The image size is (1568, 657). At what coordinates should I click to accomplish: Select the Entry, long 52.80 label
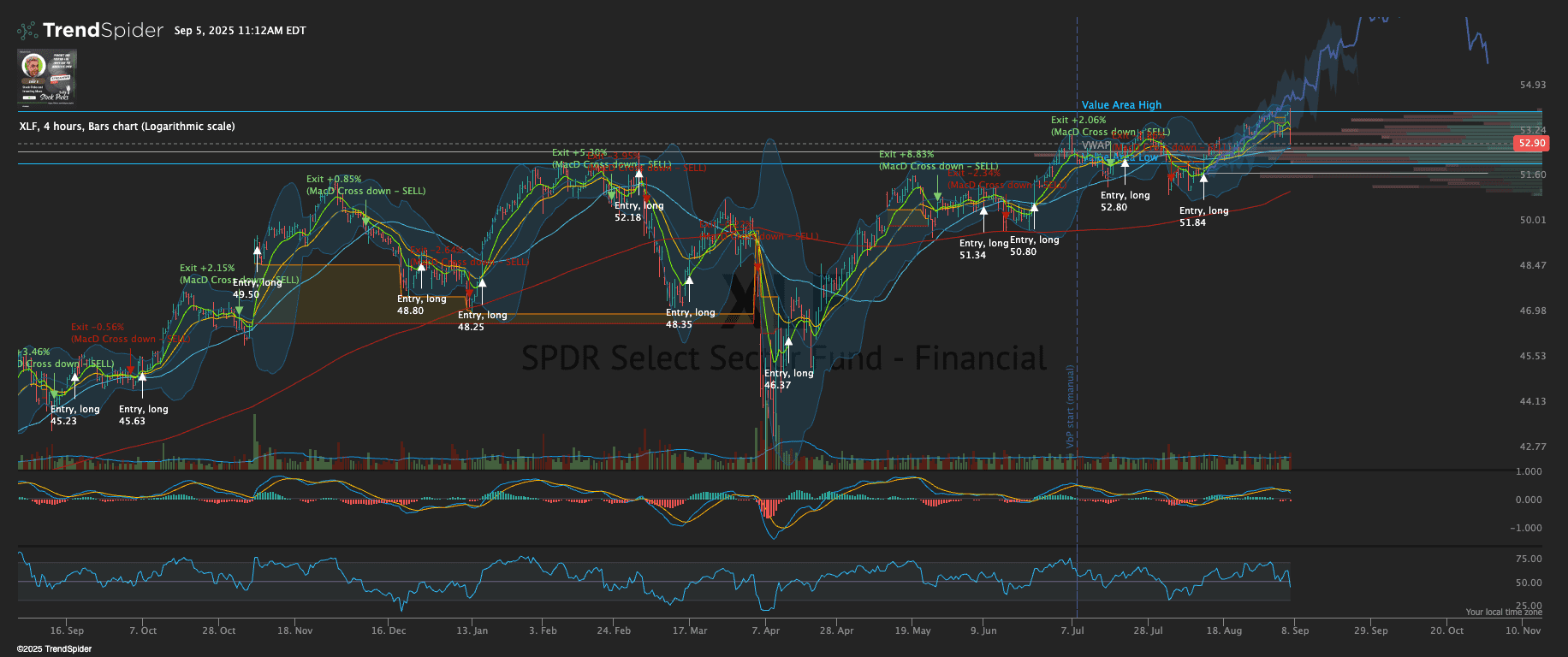1125,201
